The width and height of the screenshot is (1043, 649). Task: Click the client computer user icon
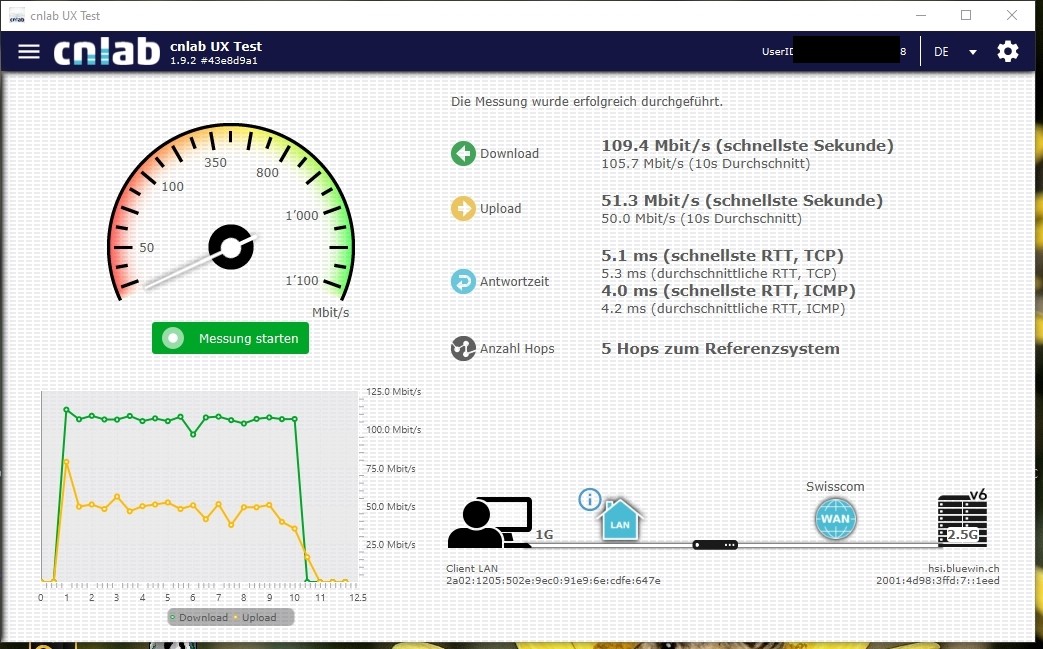[x=489, y=523]
